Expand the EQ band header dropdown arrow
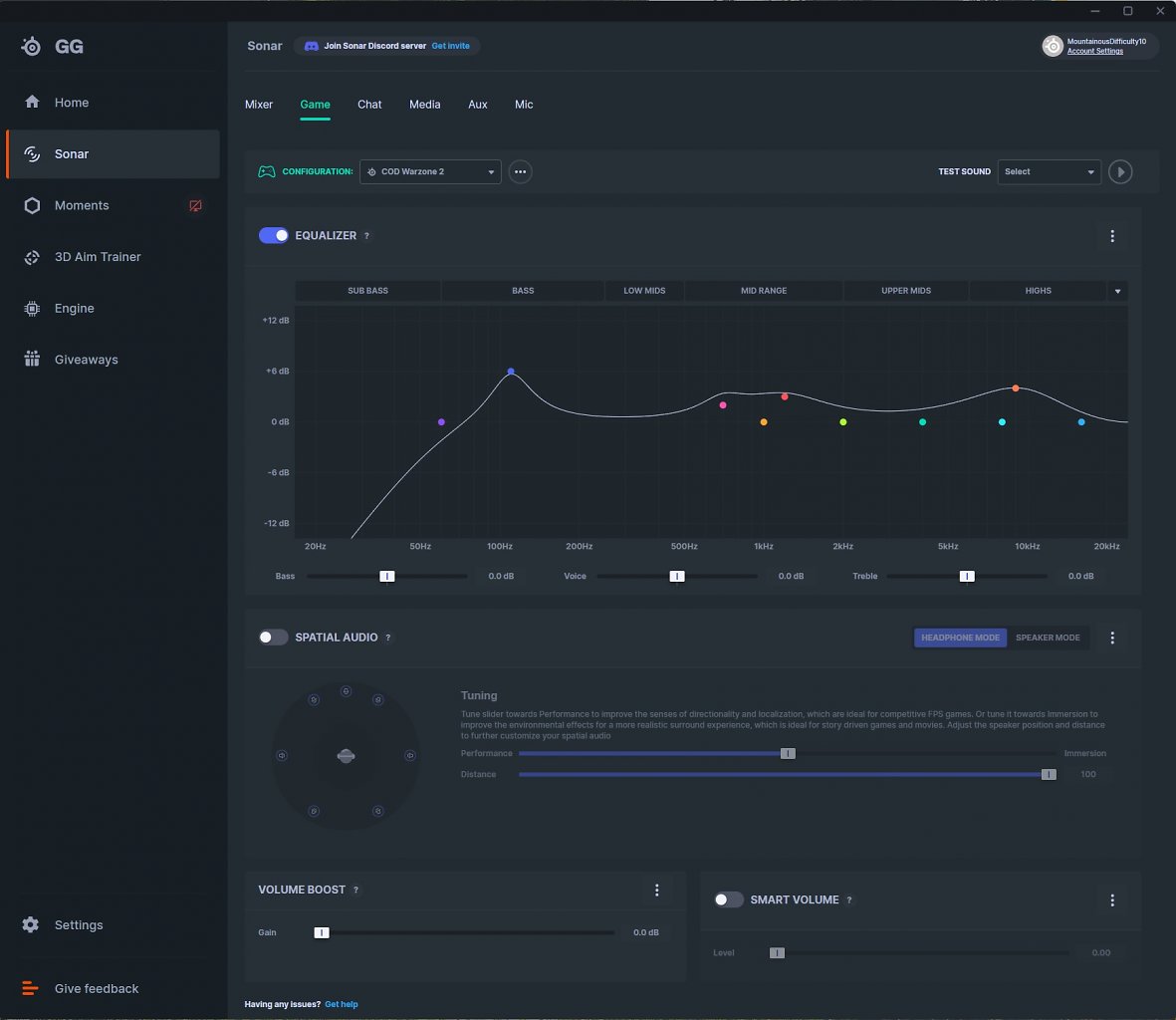Image resolution: width=1176 pixels, height=1020 pixels. click(1117, 291)
